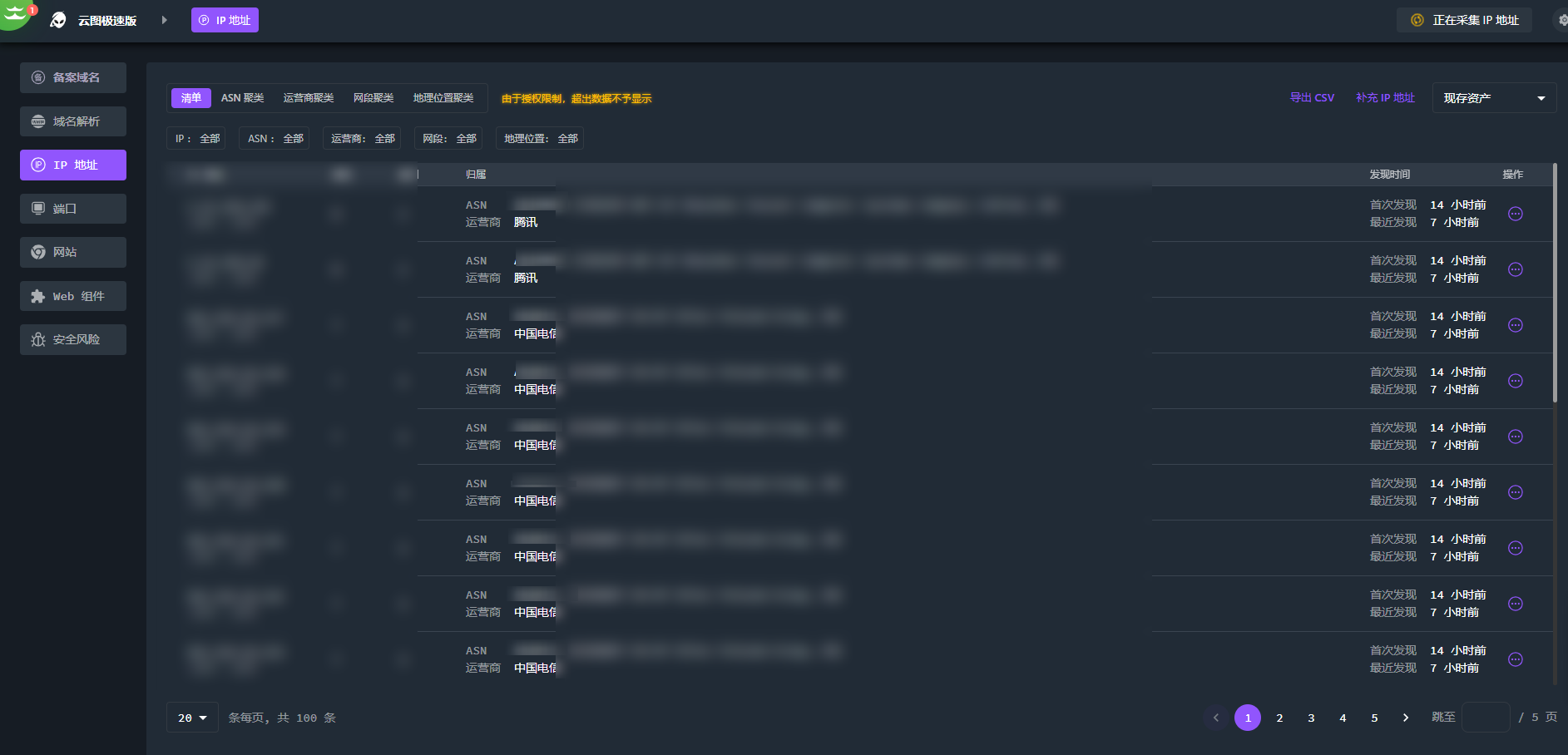Click the 导出 CSV link
This screenshot has width=1568, height=755.
[x=1312, y=98]
